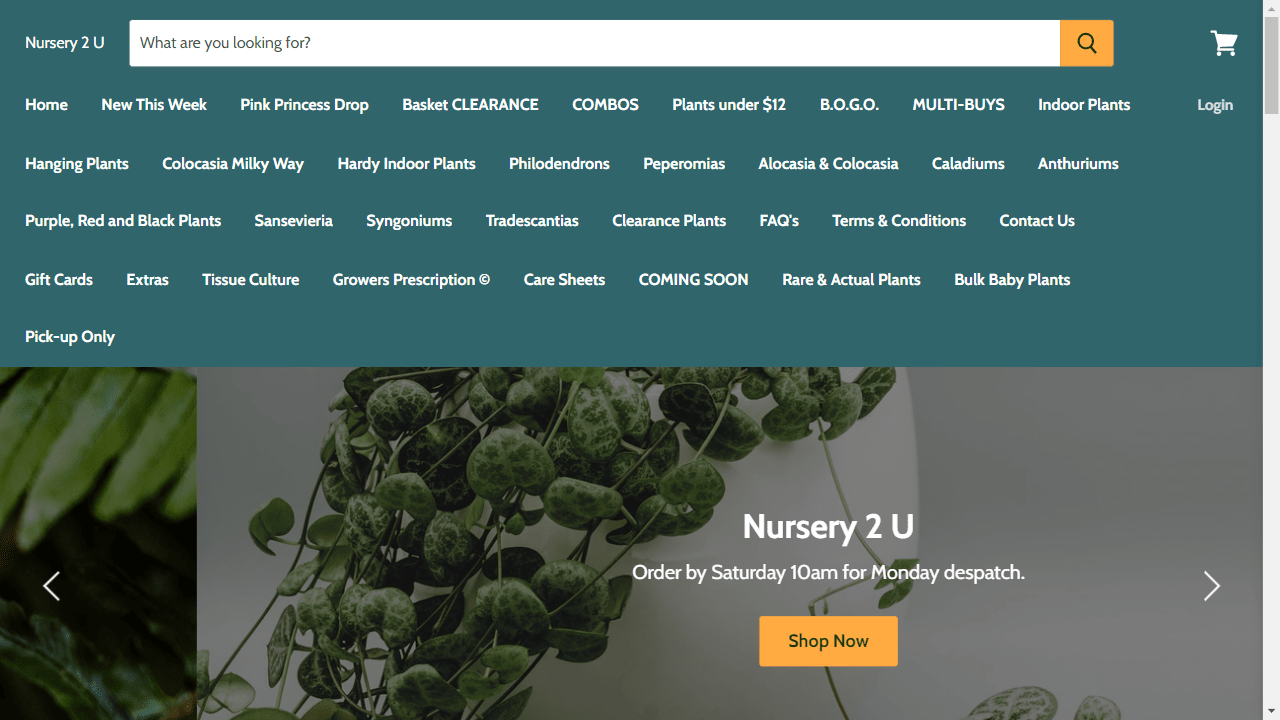Open Sansevieria category

293,221
